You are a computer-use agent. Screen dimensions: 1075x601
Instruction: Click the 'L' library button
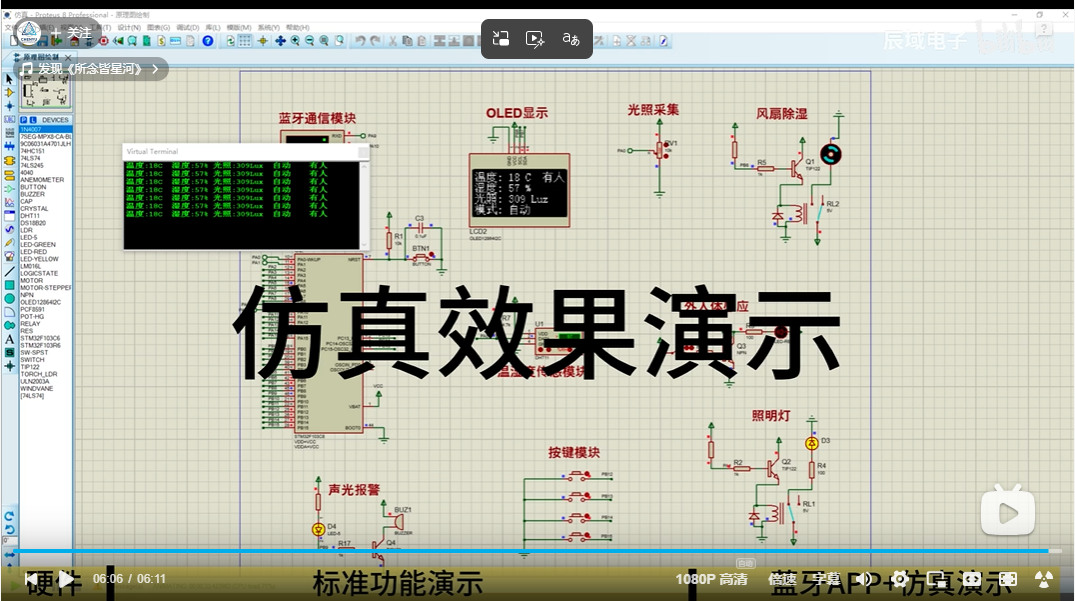(x=33, y=120)
